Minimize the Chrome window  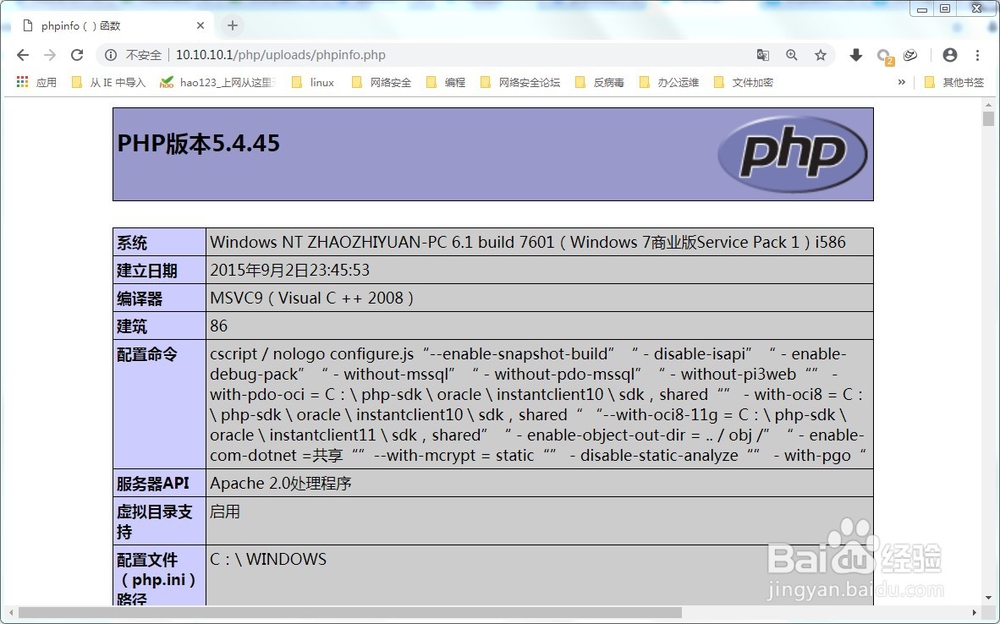click(922, 9)
